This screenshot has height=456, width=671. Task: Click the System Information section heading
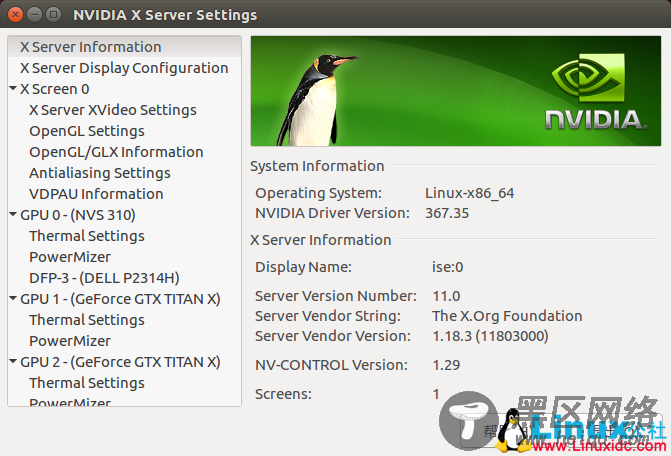pos(317,166)
